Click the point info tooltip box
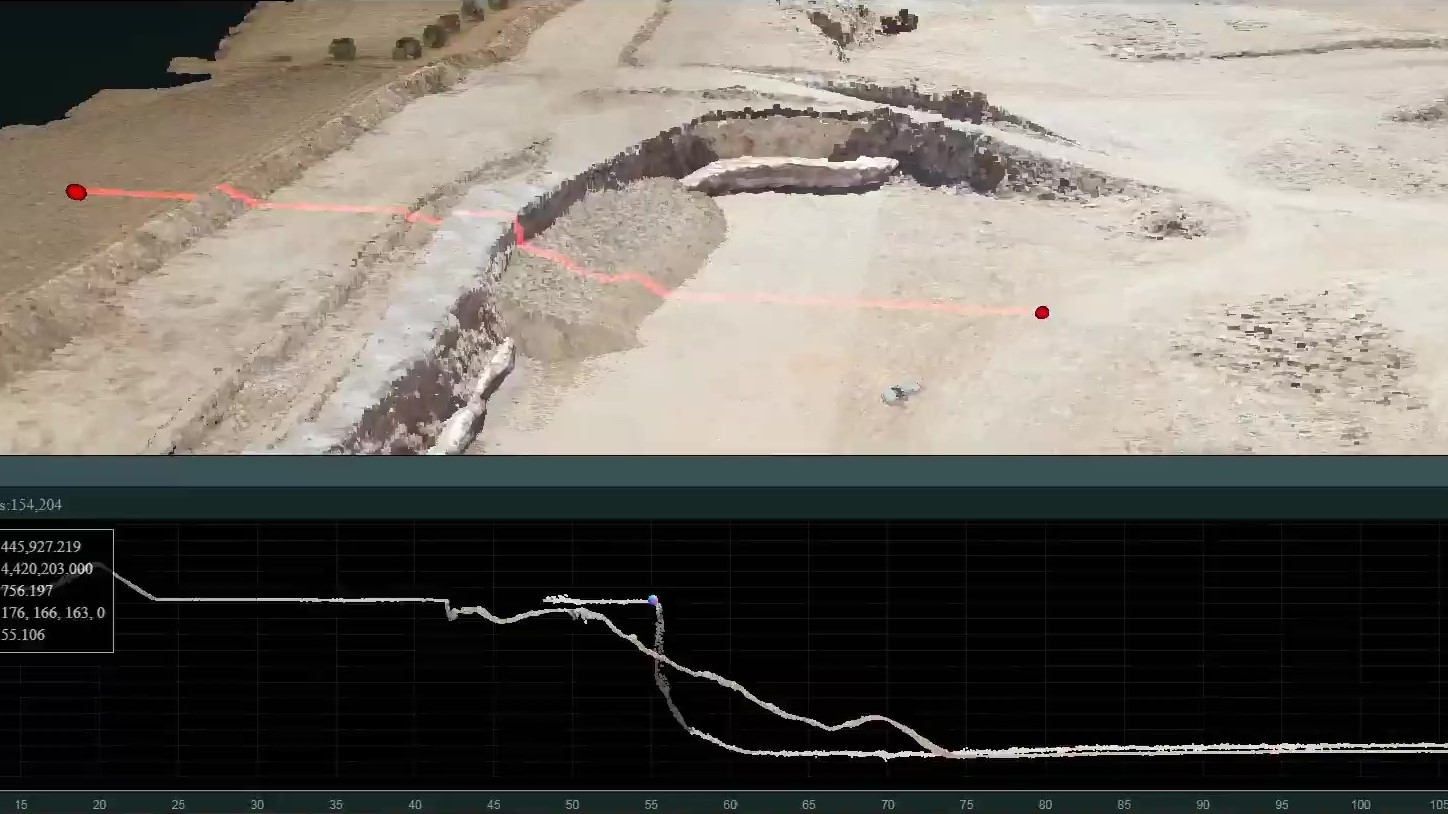 point(56,590)
